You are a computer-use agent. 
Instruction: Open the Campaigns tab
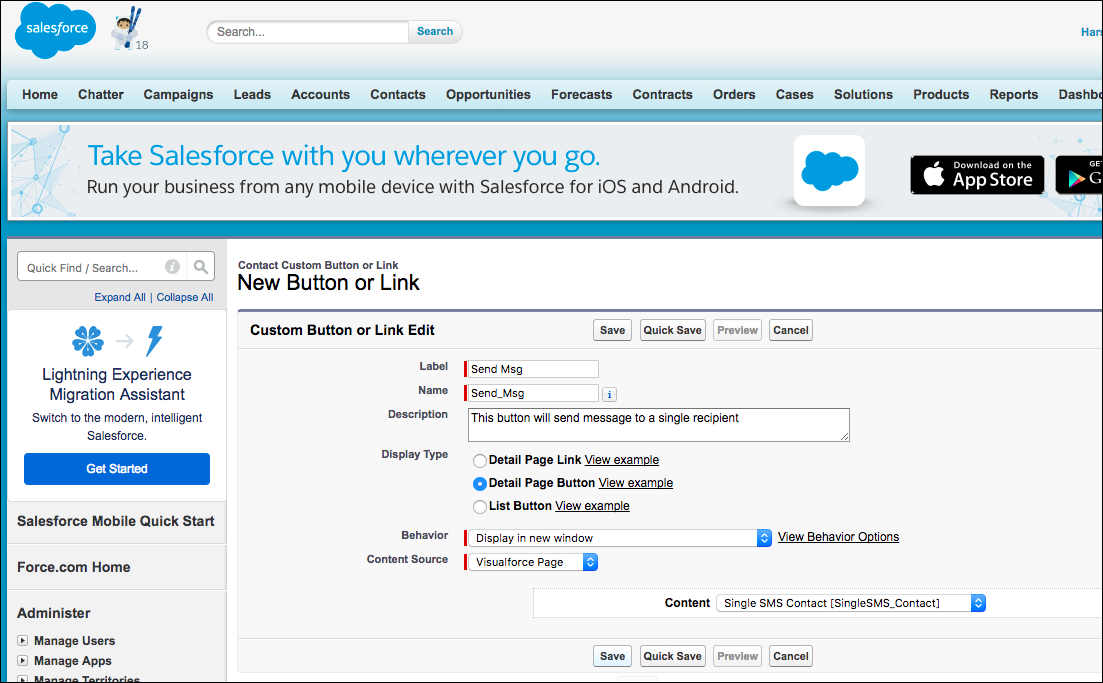coord(178,94)
